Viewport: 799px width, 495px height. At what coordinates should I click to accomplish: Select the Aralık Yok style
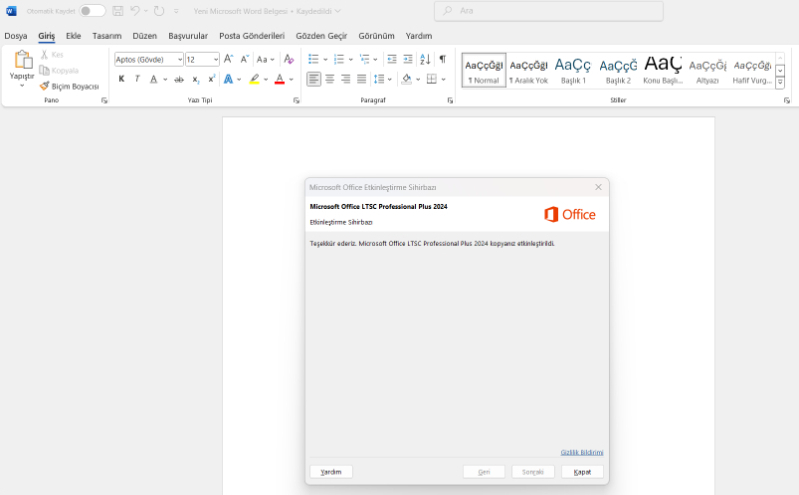pos(528,70)
